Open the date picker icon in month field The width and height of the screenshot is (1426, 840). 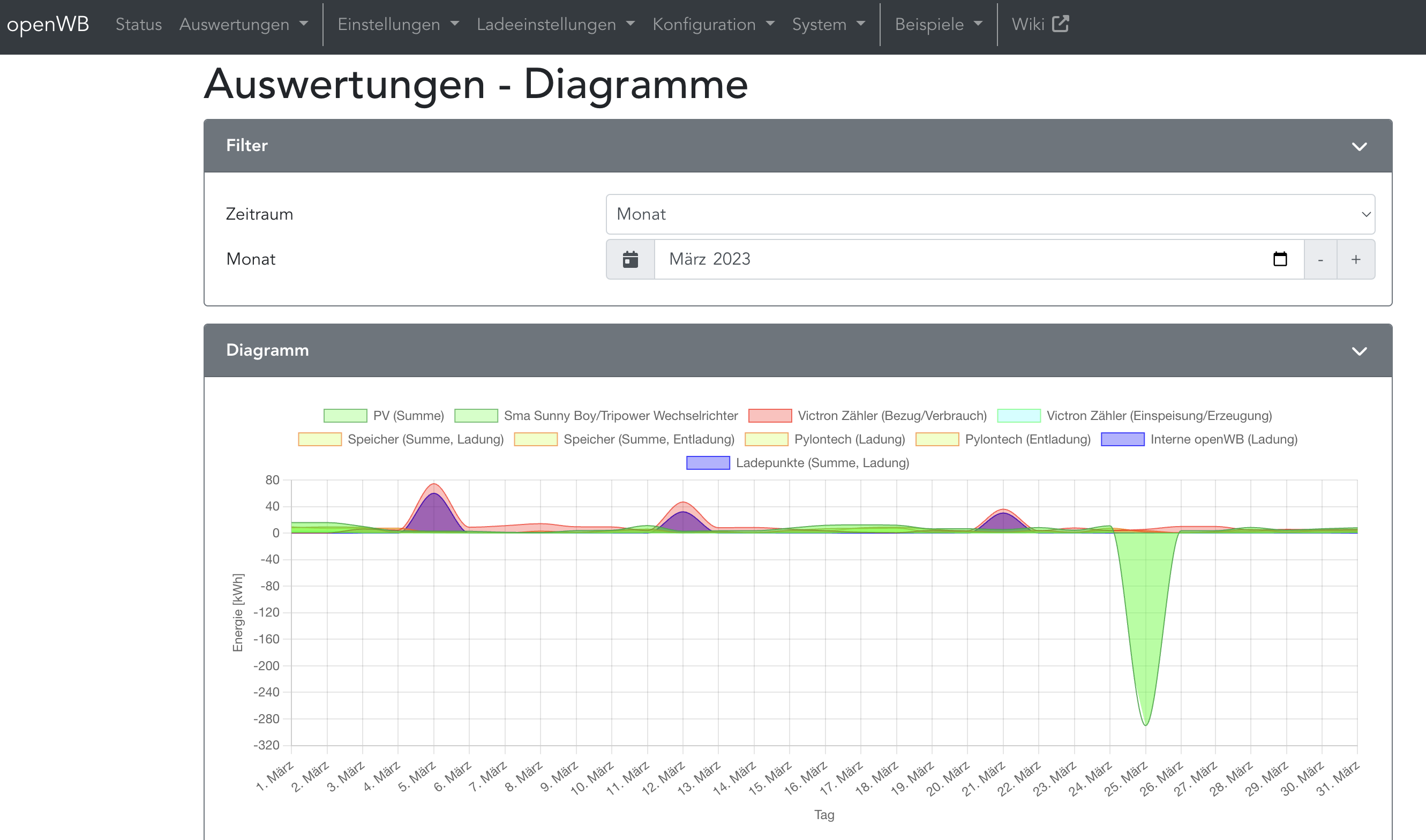(x=1279, y=259)
